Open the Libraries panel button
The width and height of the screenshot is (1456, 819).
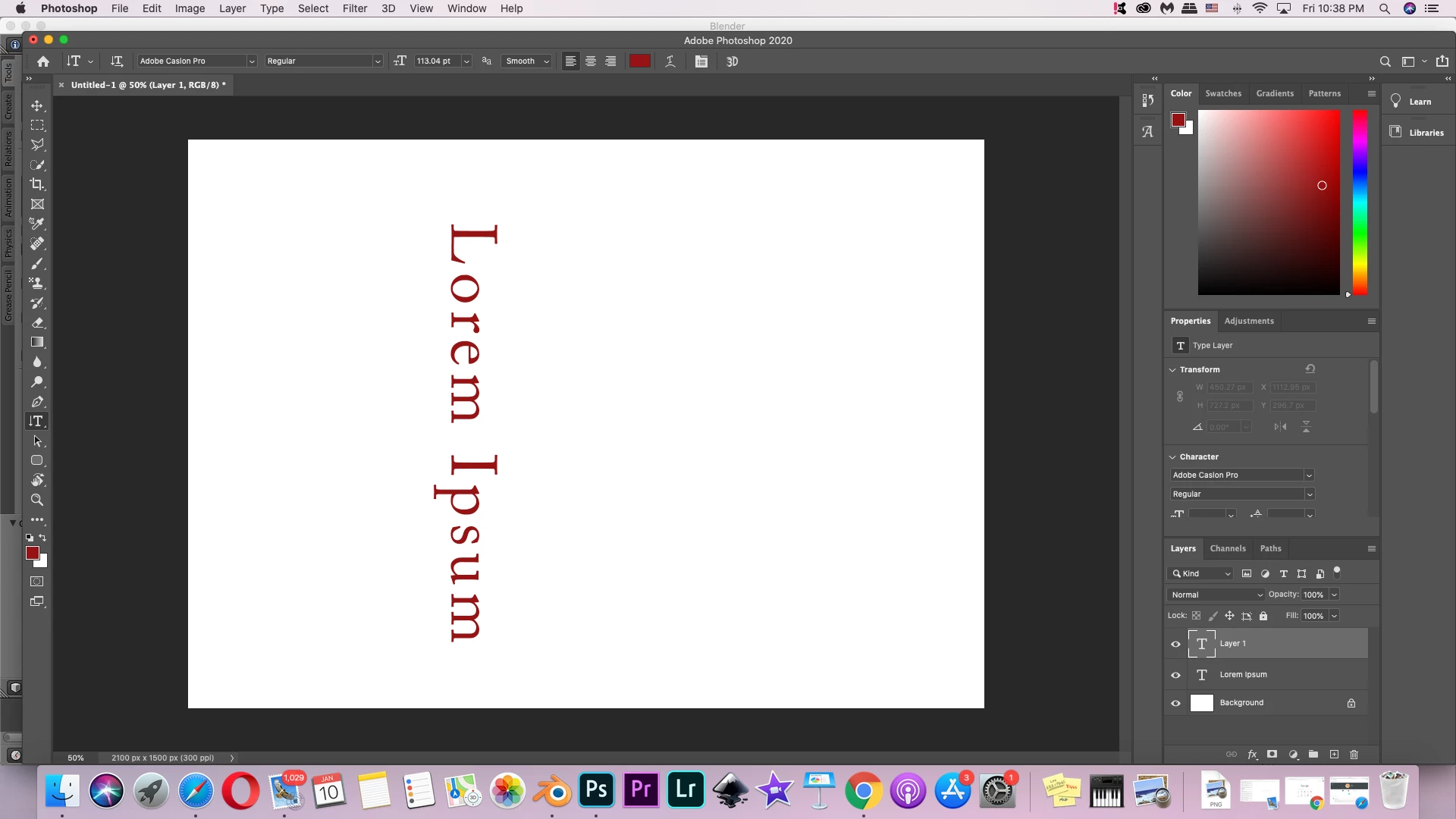pyautogui.click(x=1417, y=133)
